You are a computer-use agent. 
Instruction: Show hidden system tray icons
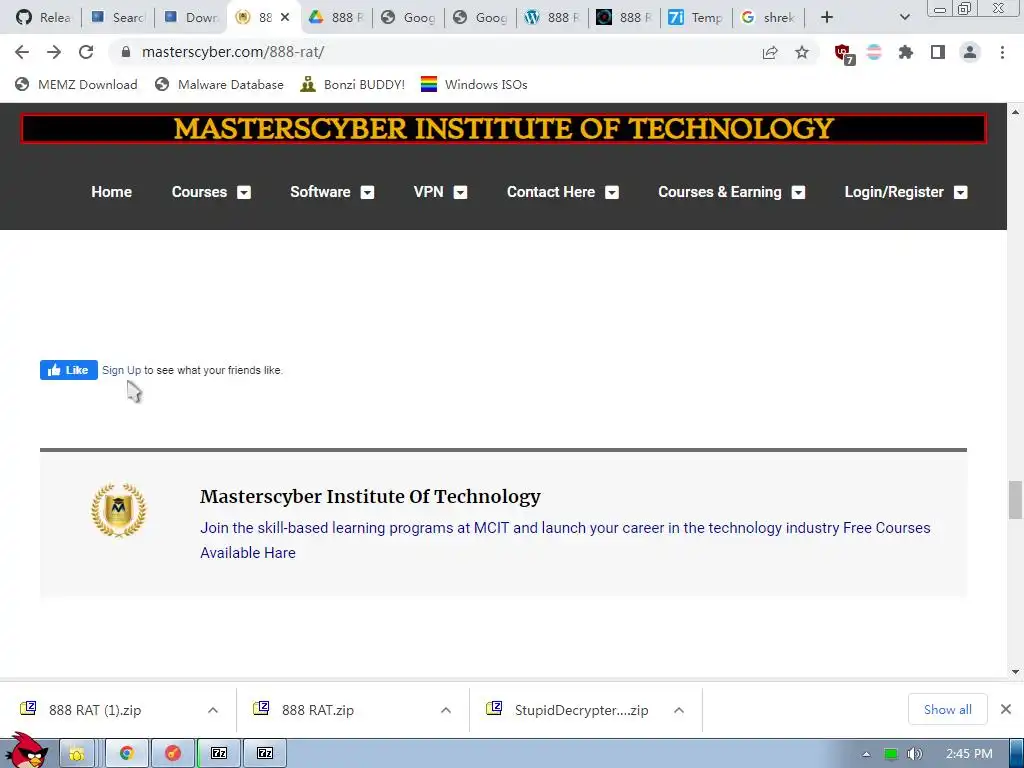(x=866, y=754)
